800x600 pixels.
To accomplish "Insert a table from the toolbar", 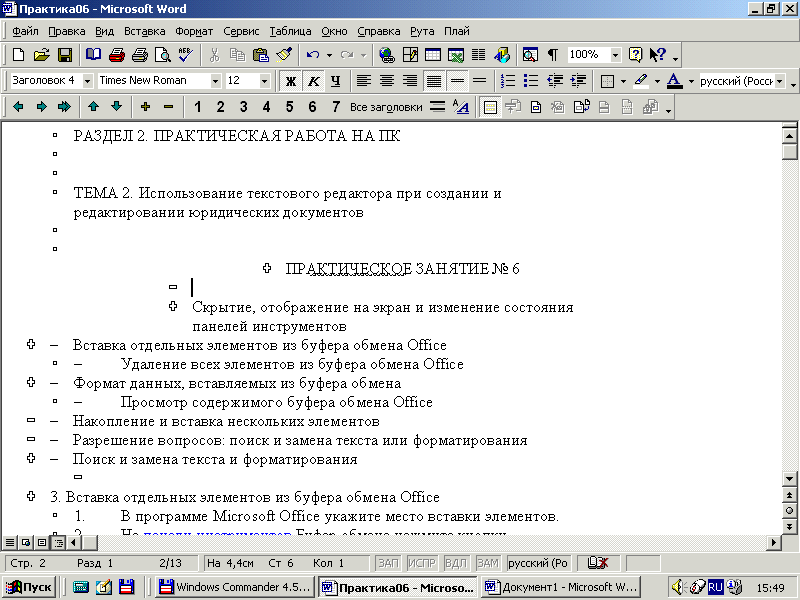I will click(433, 55).
